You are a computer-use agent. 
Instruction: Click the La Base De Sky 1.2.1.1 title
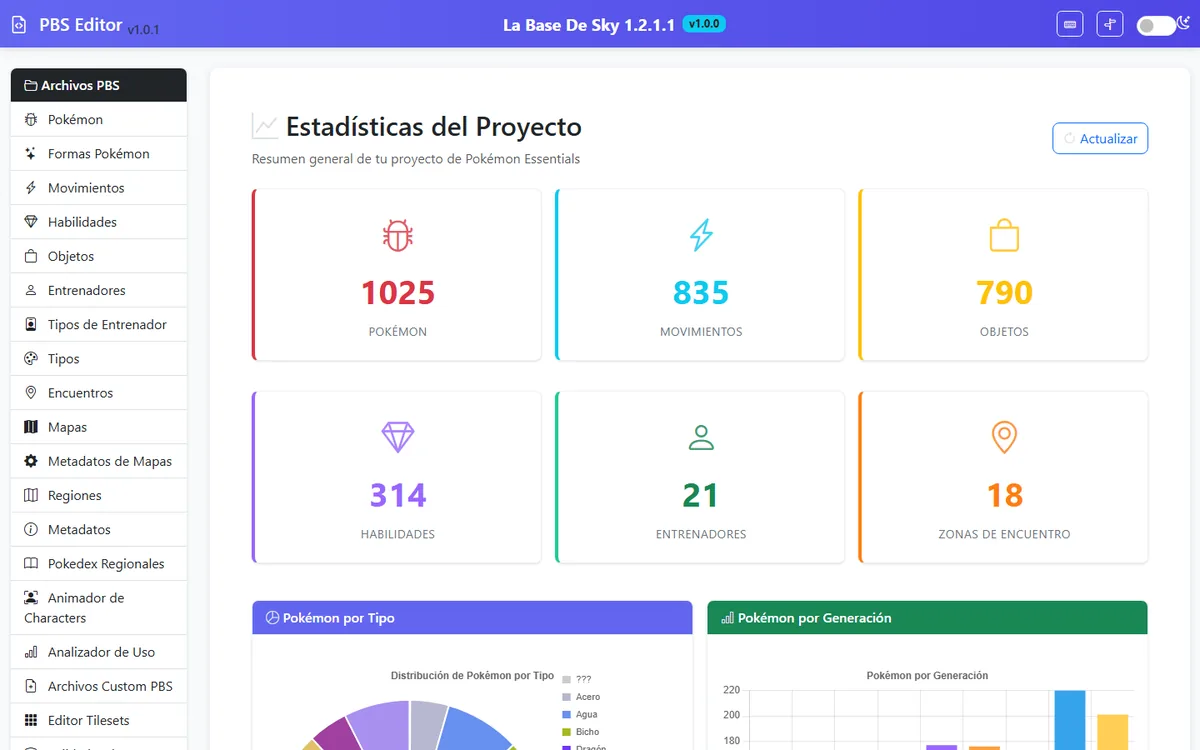[x=589, y=25]
